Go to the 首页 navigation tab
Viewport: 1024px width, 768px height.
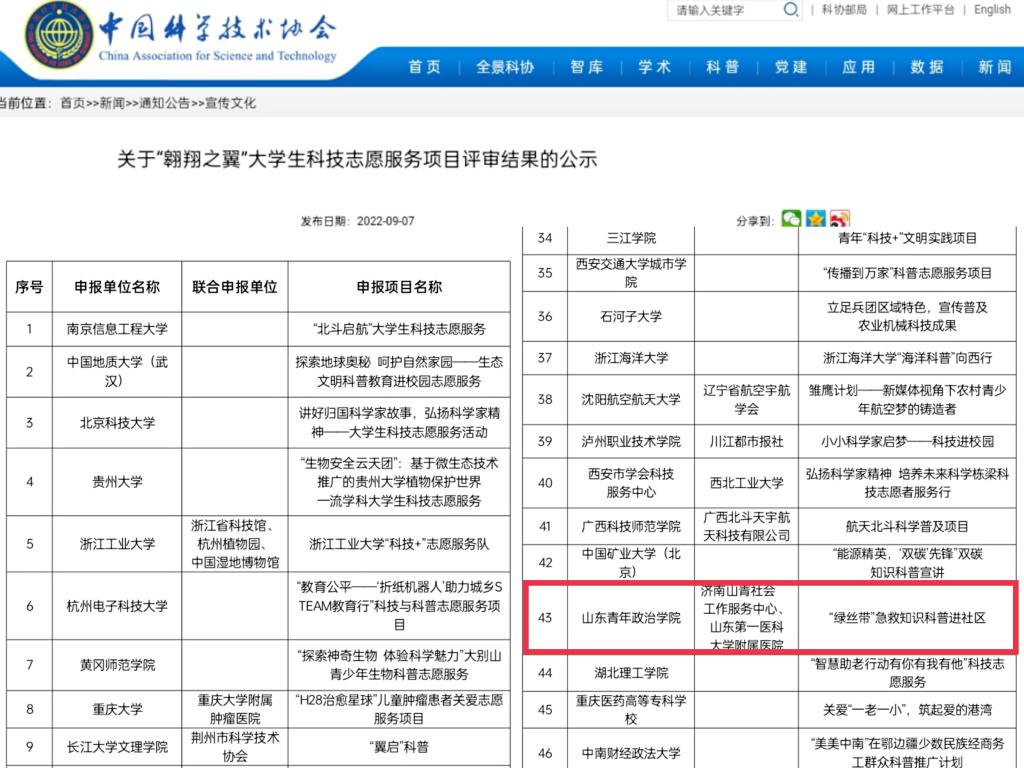point(425,67)
